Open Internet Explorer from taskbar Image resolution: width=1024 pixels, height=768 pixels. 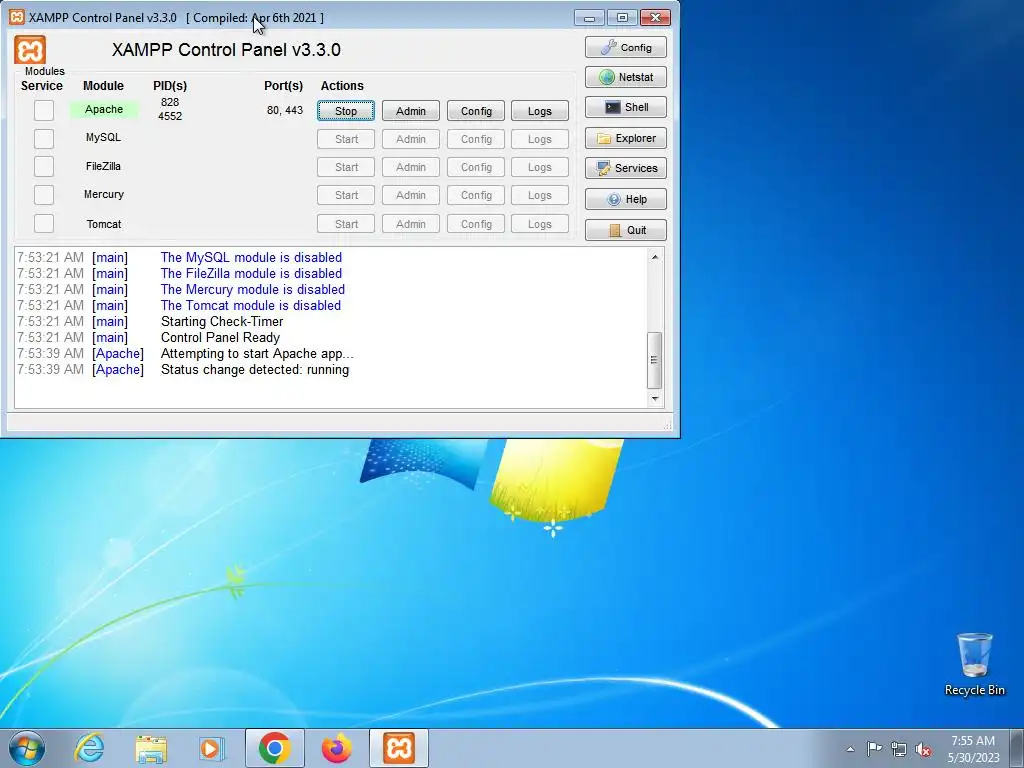coord(89,748)
